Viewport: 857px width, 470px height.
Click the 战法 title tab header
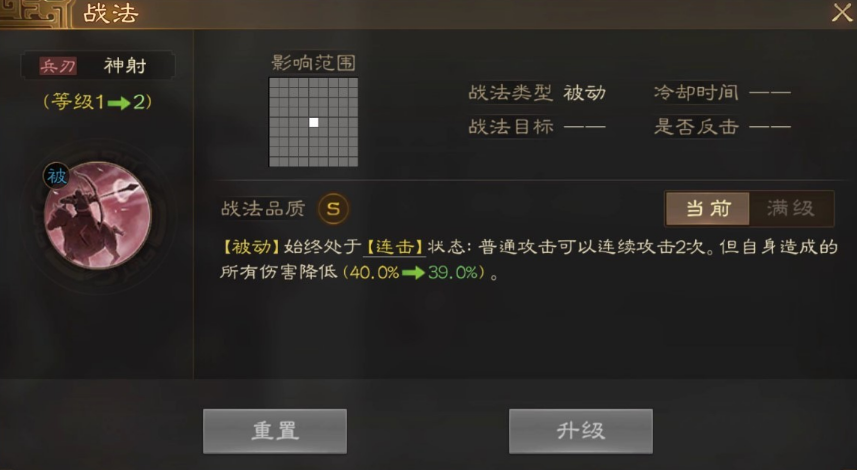[x=110, y=13]
